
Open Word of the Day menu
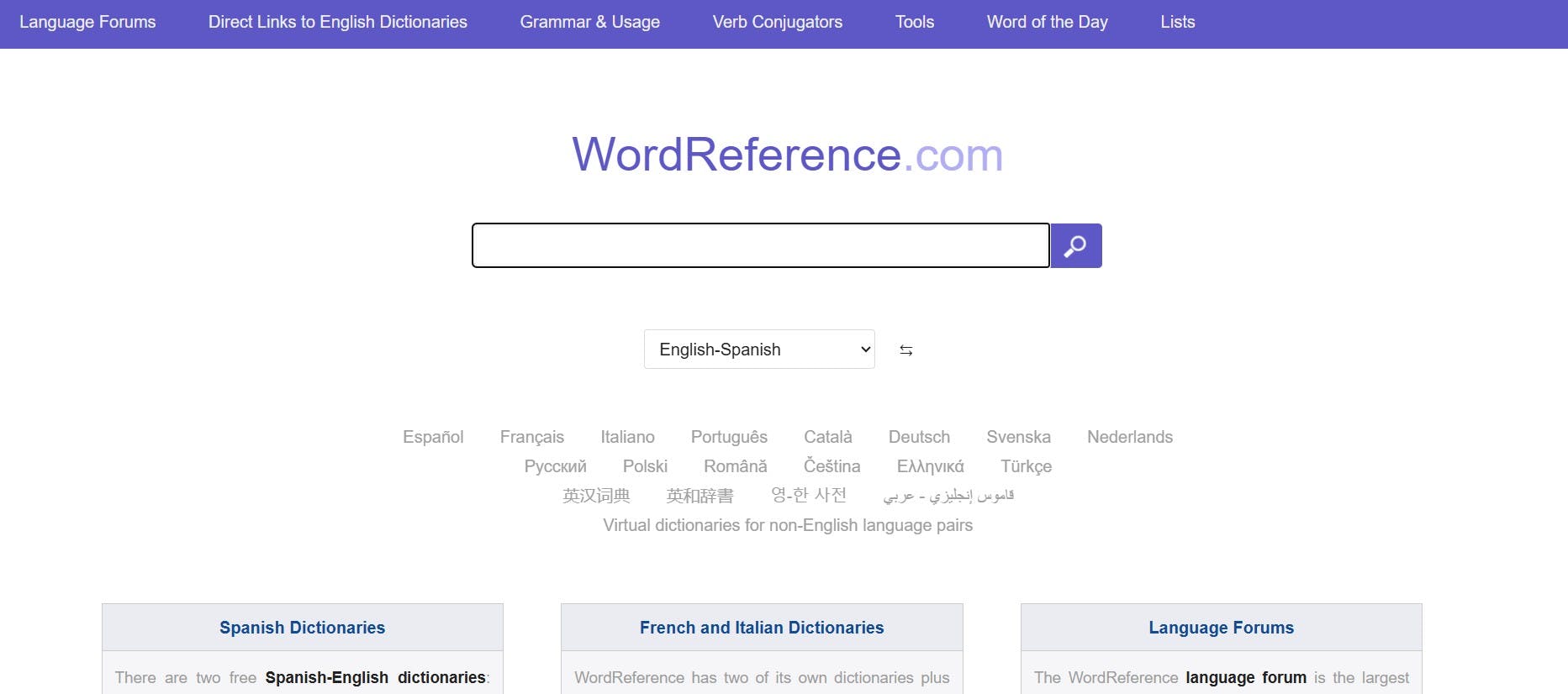tap(1048, 23)
